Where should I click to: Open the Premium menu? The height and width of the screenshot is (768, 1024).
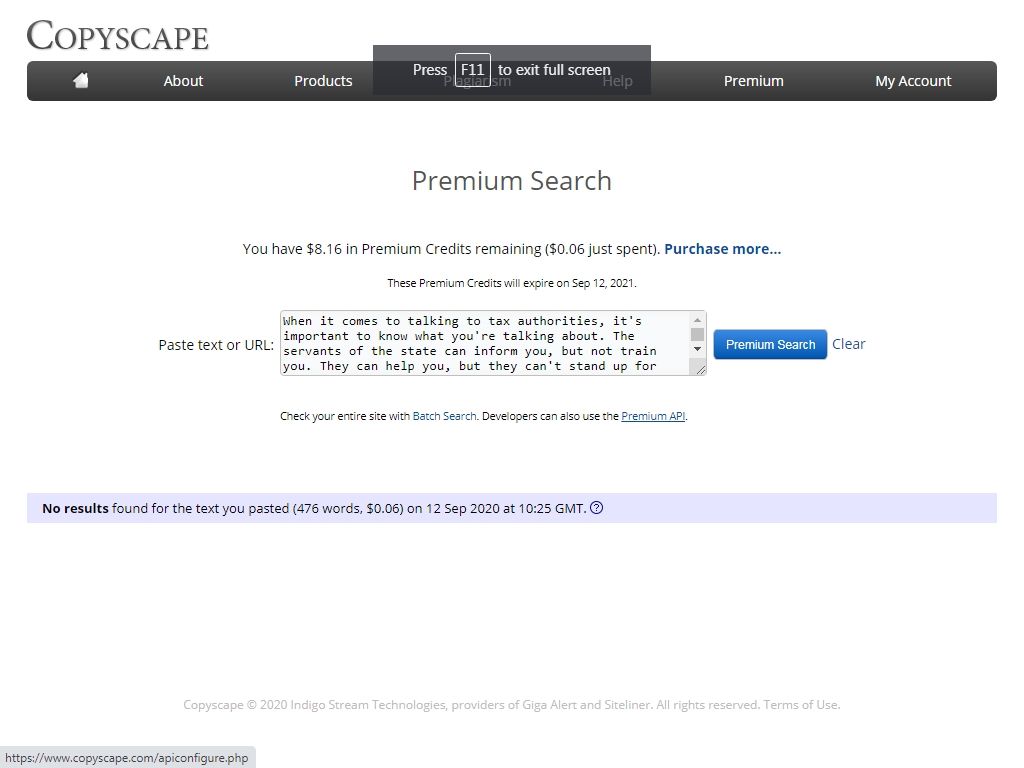pos(754,81)
